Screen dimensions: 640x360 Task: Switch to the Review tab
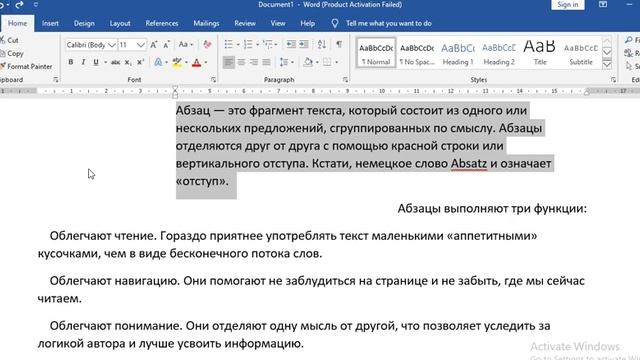(x=245, y=23)
